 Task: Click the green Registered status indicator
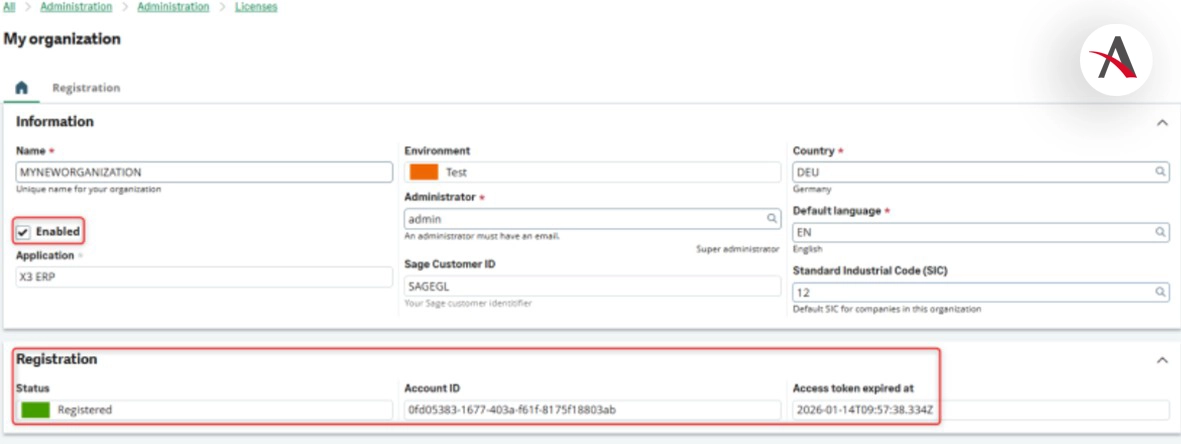[35, 410]
